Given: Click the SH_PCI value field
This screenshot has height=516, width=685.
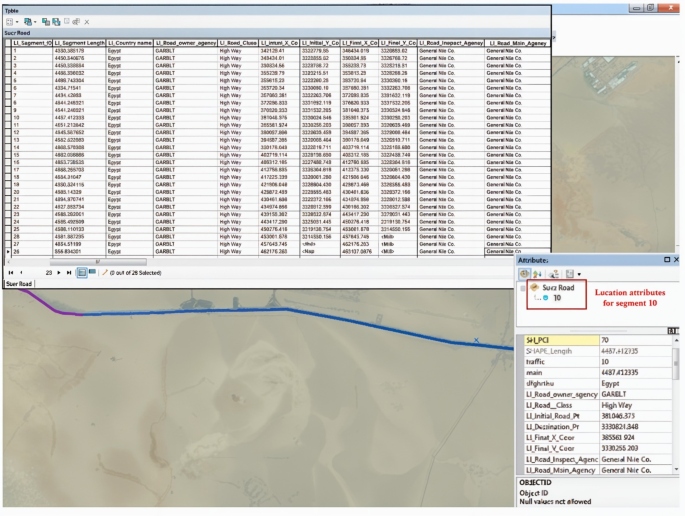Looking at the screenshot, I should coord(636,340).
